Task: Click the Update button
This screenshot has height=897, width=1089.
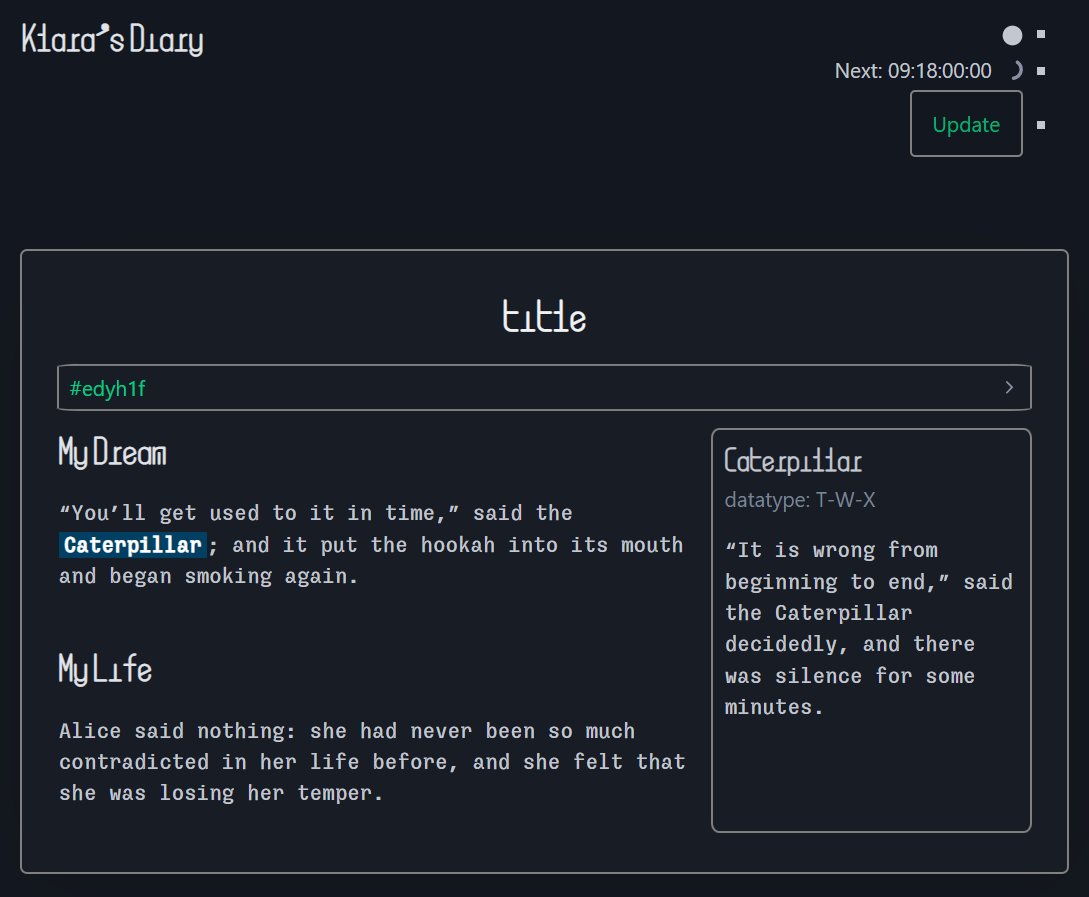Action: point(966,124)
